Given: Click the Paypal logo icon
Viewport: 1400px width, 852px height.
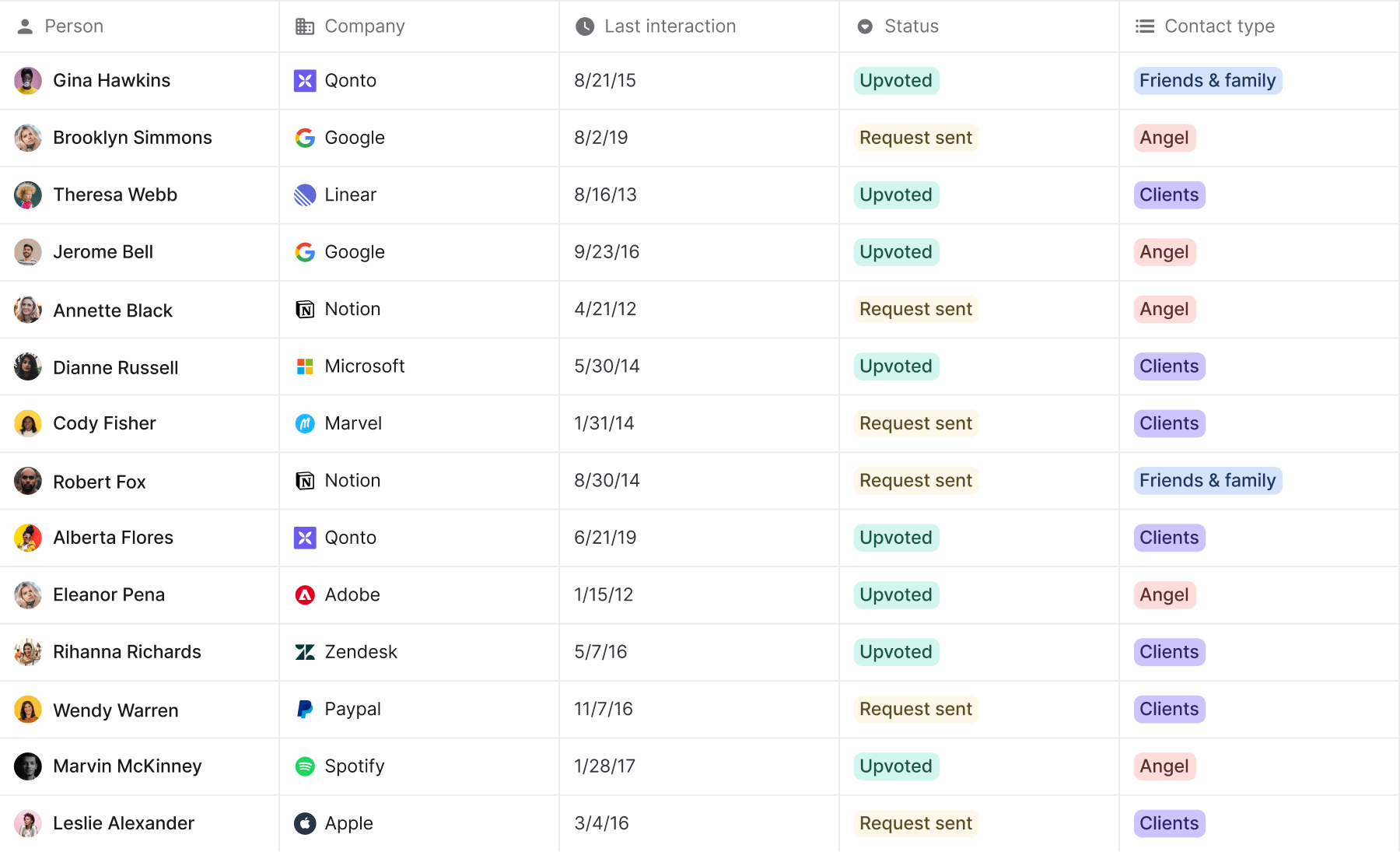Looking at the screenshot, I should click(x=305, y=710).
